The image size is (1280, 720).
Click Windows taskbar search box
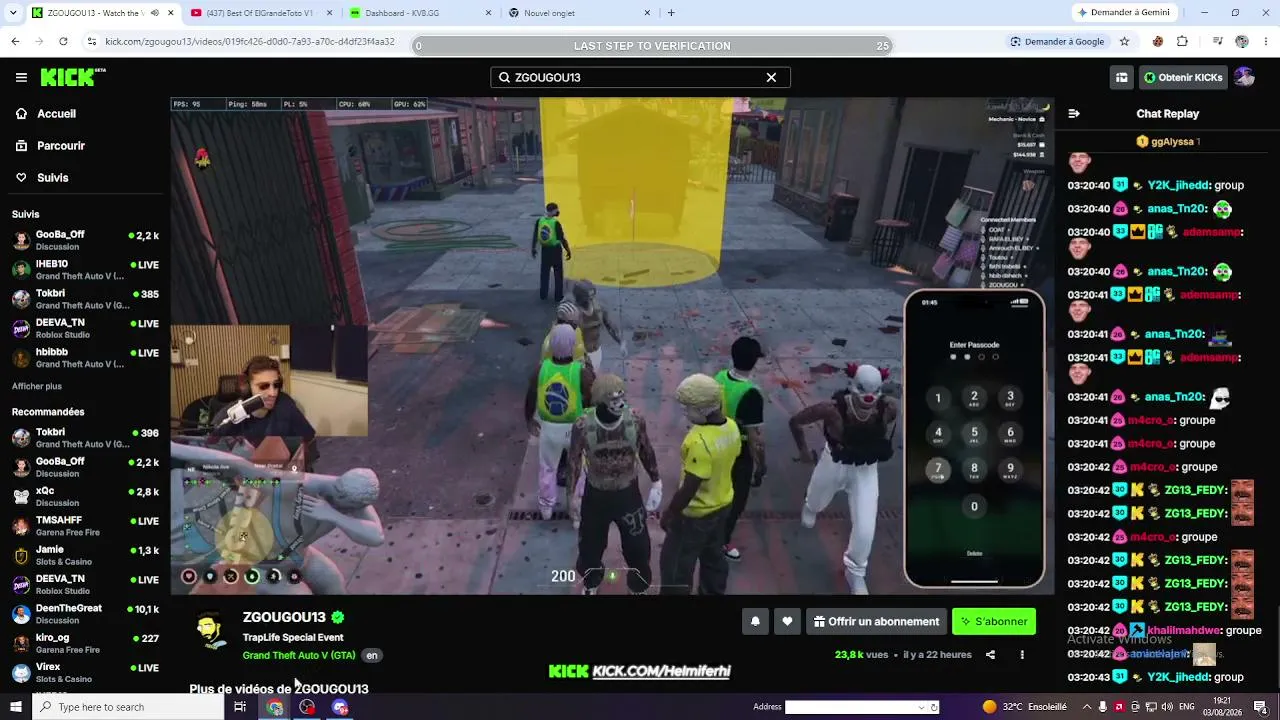click(x=126, y=707)
